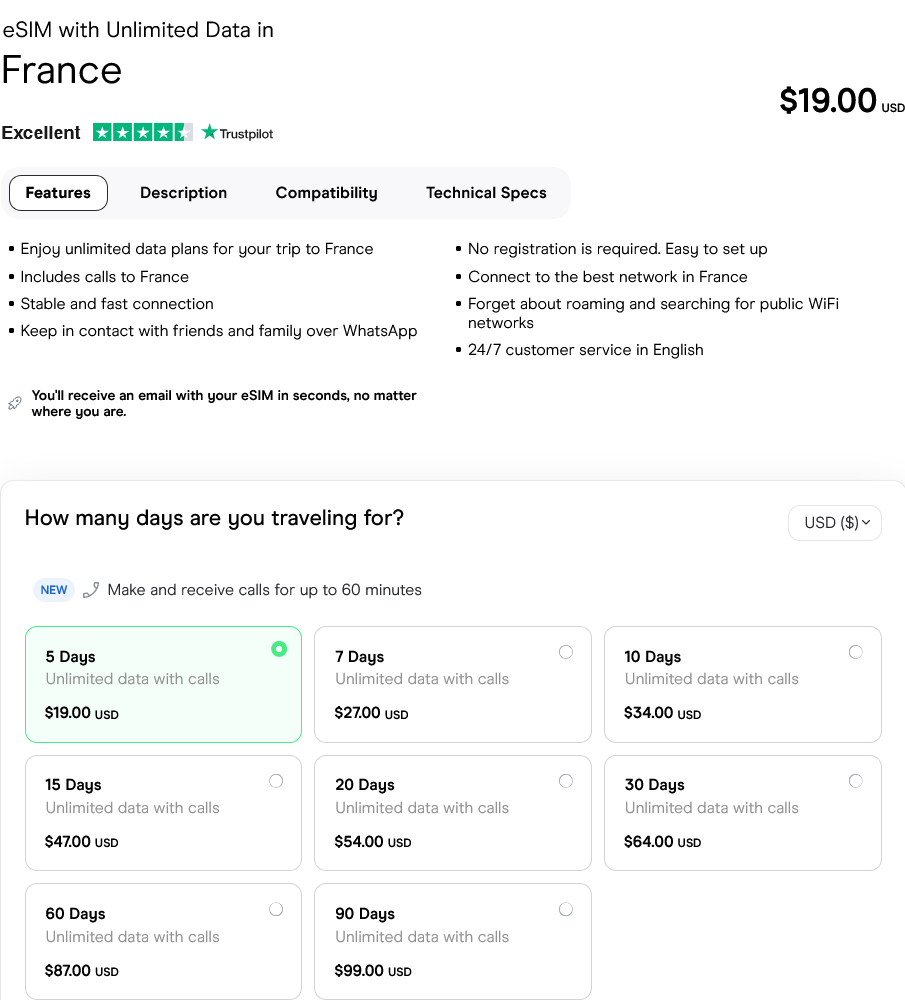905x1000 pixels.
Task: Click the blue NEW badge
Action: (x=53, y=589)
